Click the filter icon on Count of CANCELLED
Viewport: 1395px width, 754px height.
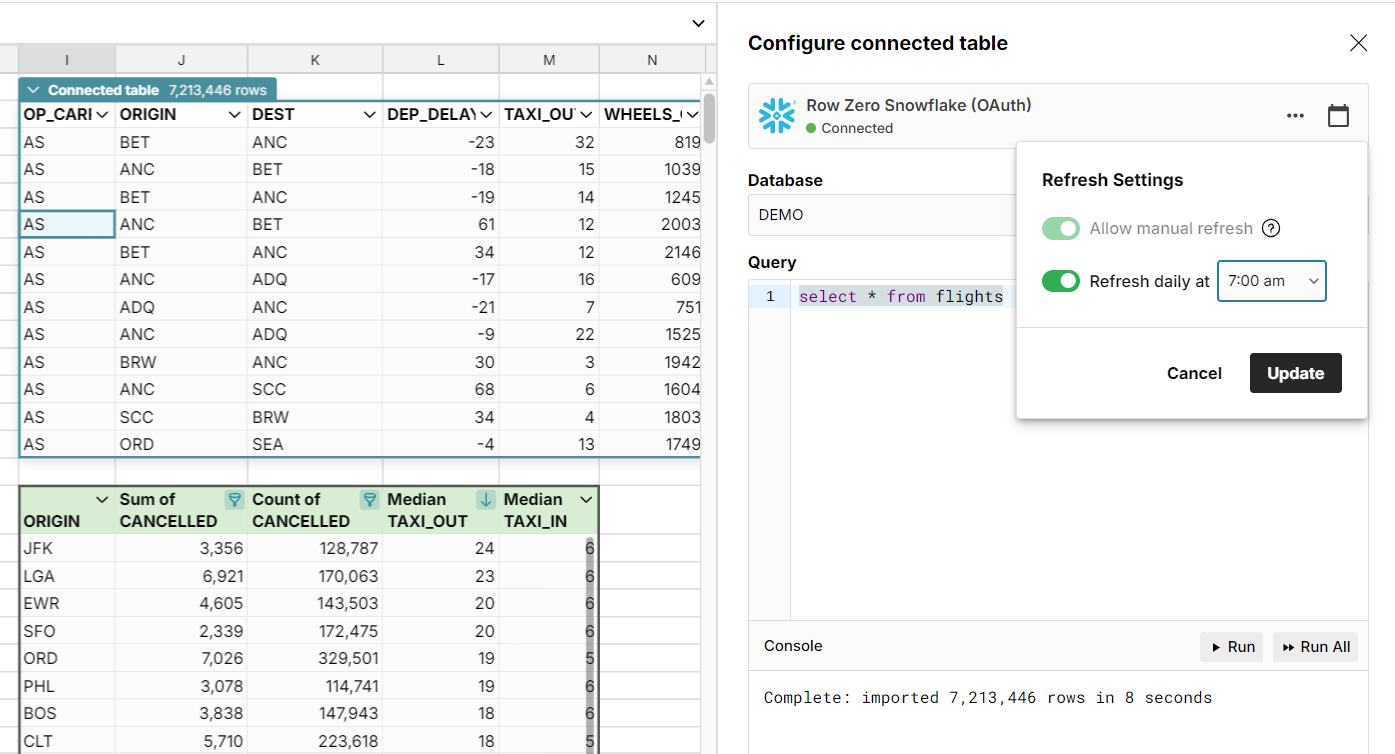368,499
